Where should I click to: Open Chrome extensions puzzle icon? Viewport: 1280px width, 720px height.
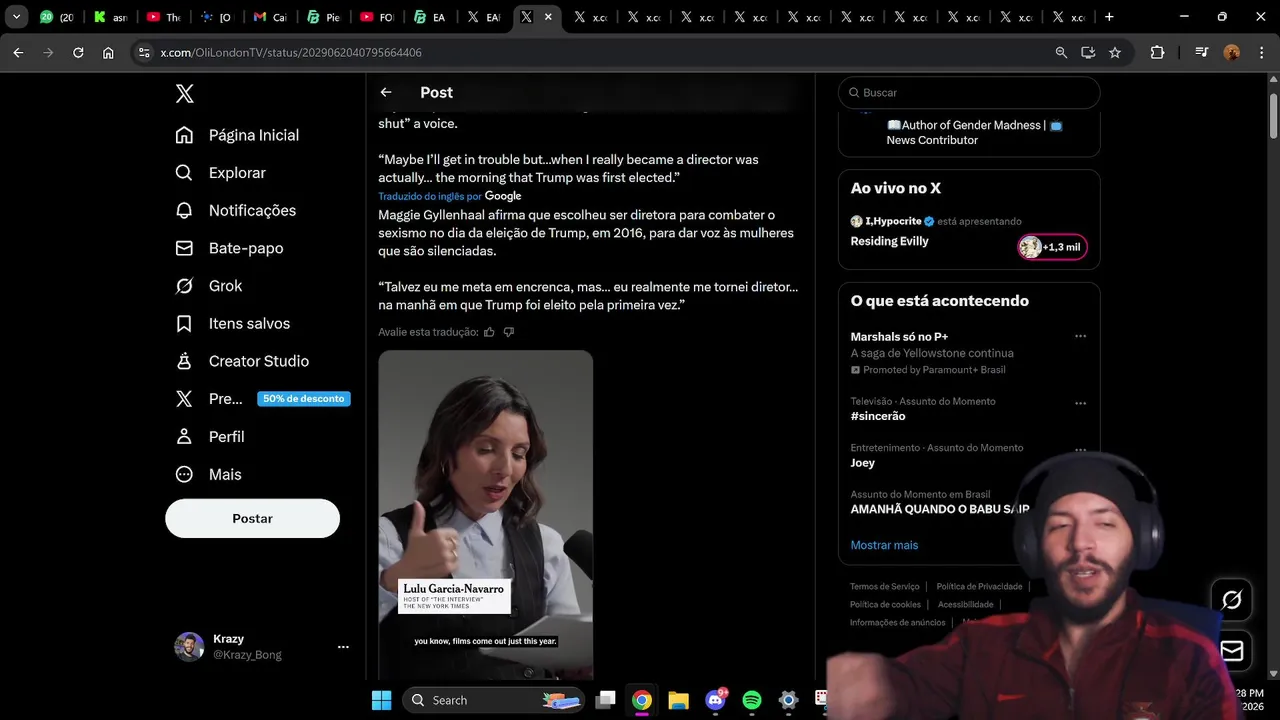point(1157,53)
